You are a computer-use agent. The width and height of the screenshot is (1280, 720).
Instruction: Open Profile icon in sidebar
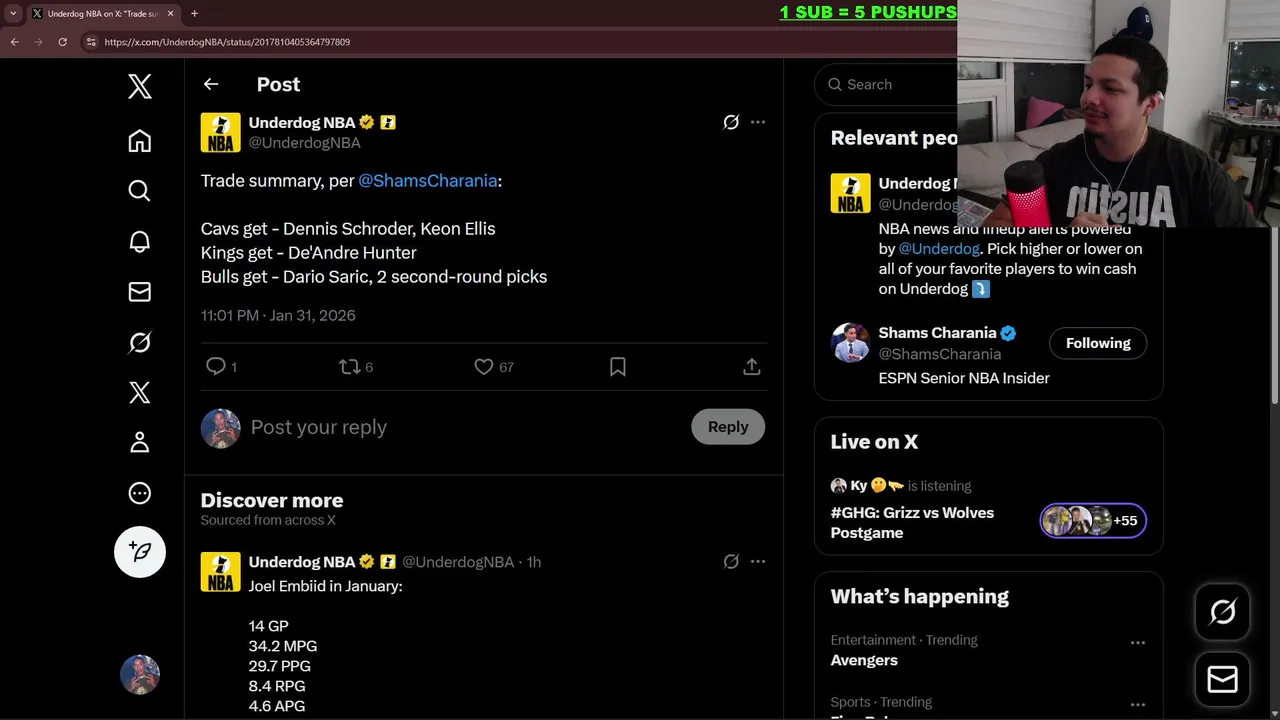click(140, 442)
